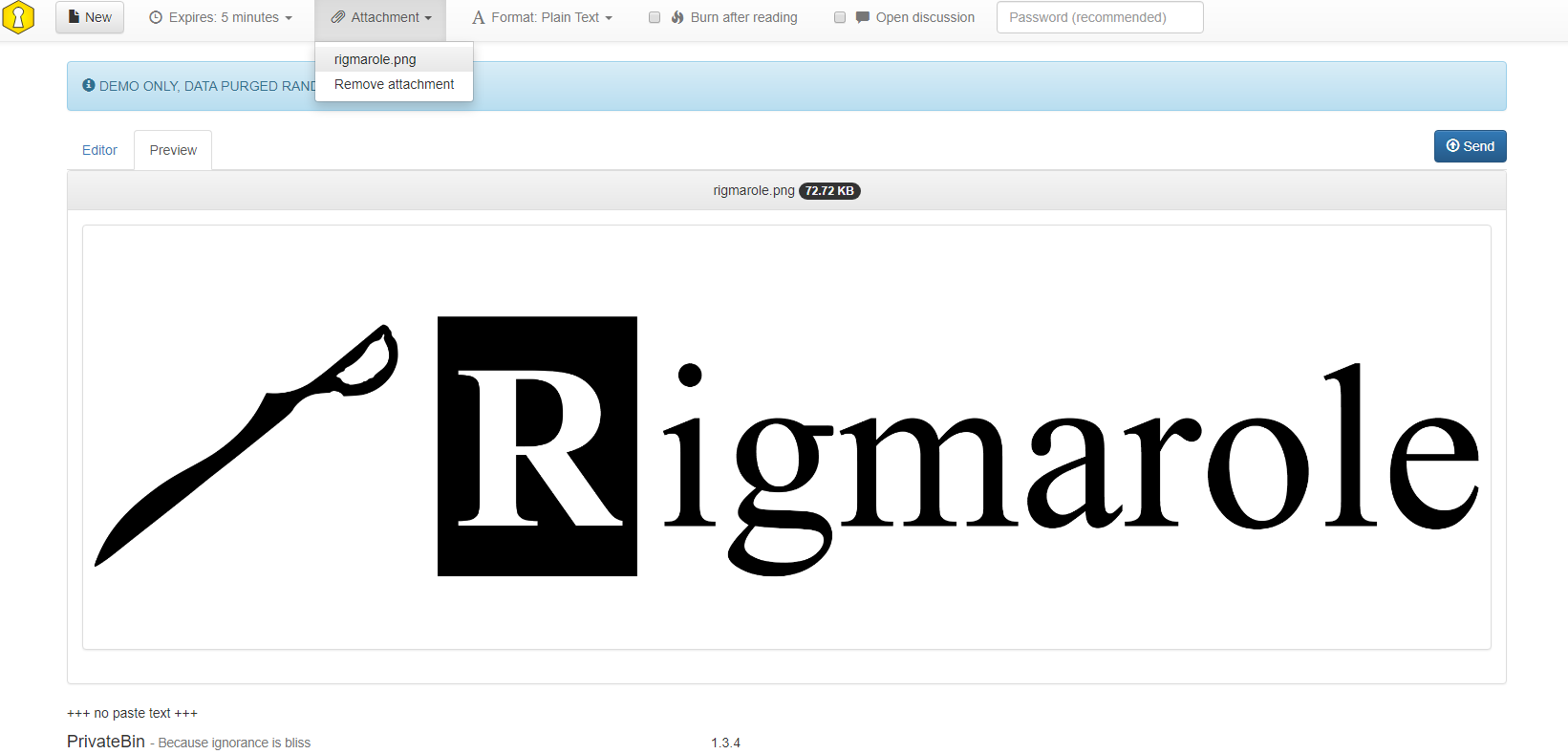Switch to the Editor tab
Image resolution: width=1568 pixels, height=754 pixels.
99,150
